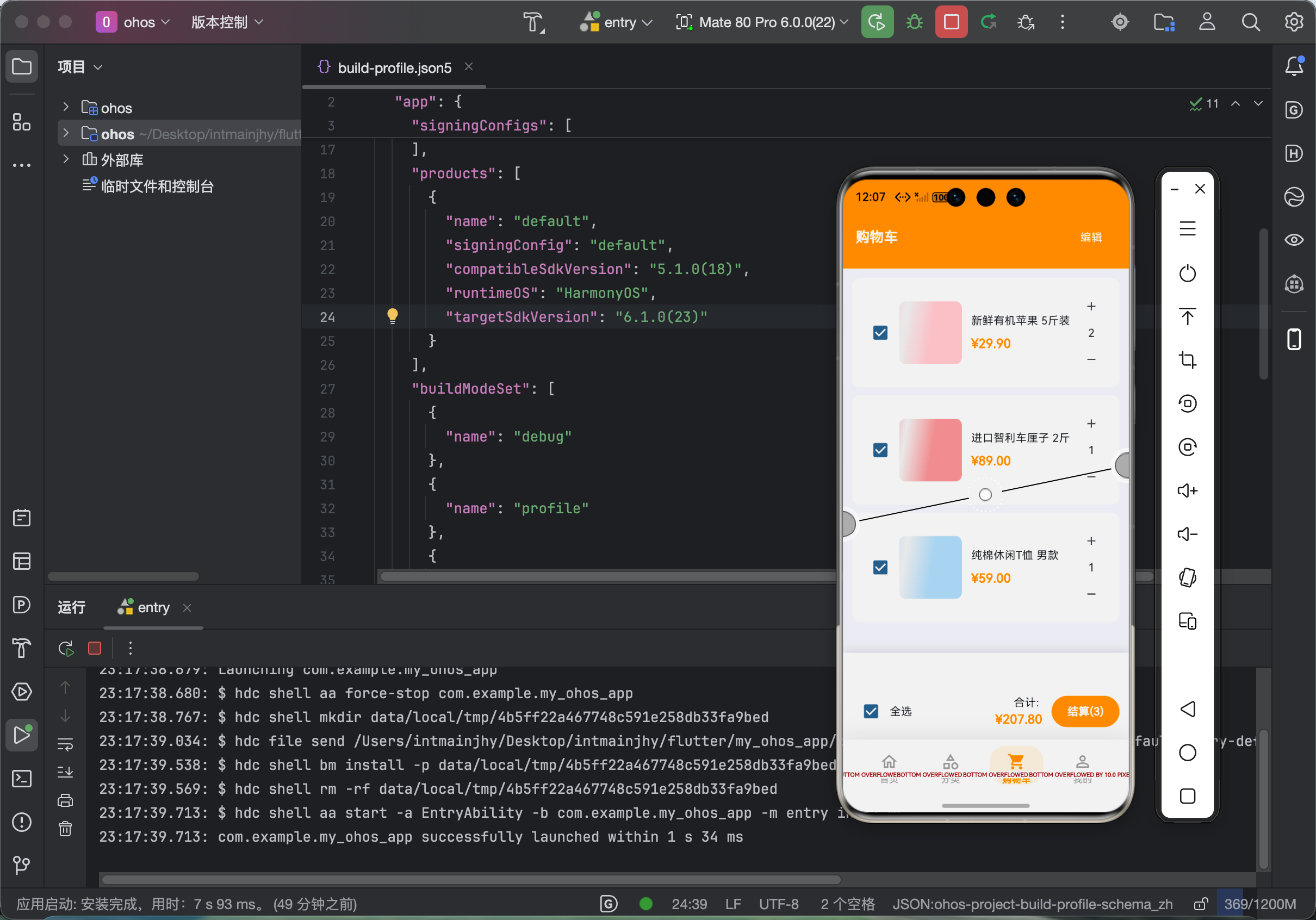The image size is (1316, 920).
Task: Uncheck the 纯棉休闲T恤 item checkbox
Action: click(880, 567)
